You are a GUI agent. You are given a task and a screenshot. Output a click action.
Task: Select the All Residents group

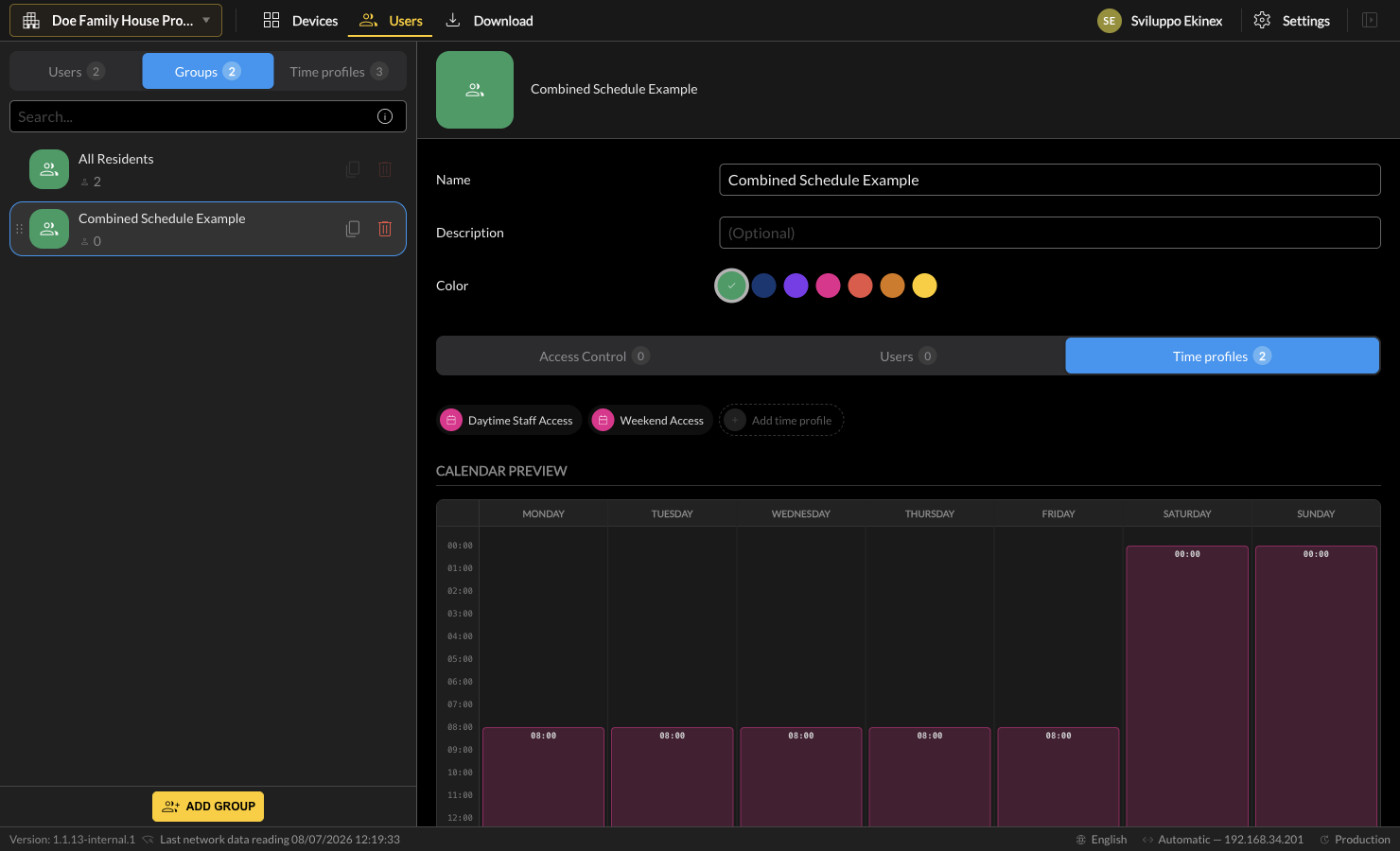(208, 169)
